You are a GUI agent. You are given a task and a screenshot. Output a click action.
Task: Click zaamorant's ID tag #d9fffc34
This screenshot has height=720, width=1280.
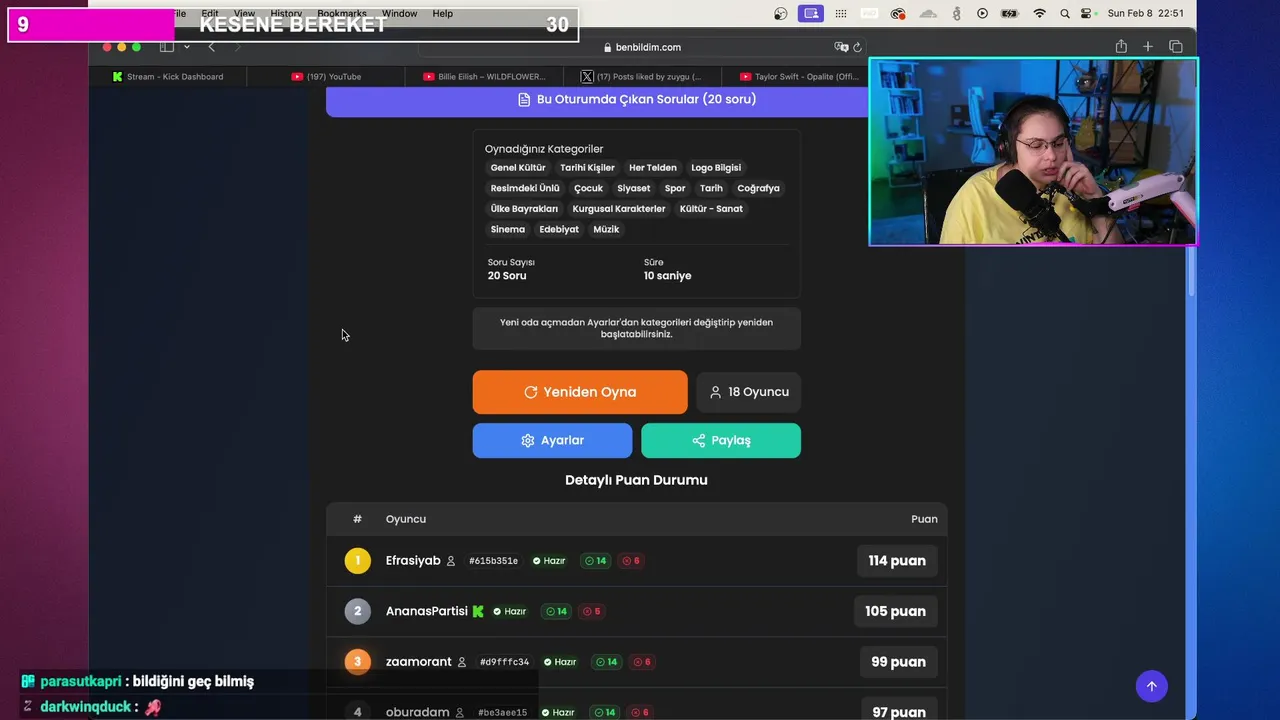click(x=504, y=662)
